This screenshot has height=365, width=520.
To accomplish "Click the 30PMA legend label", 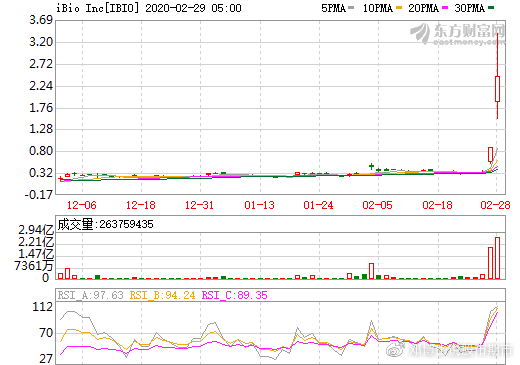I will (469, 8).
